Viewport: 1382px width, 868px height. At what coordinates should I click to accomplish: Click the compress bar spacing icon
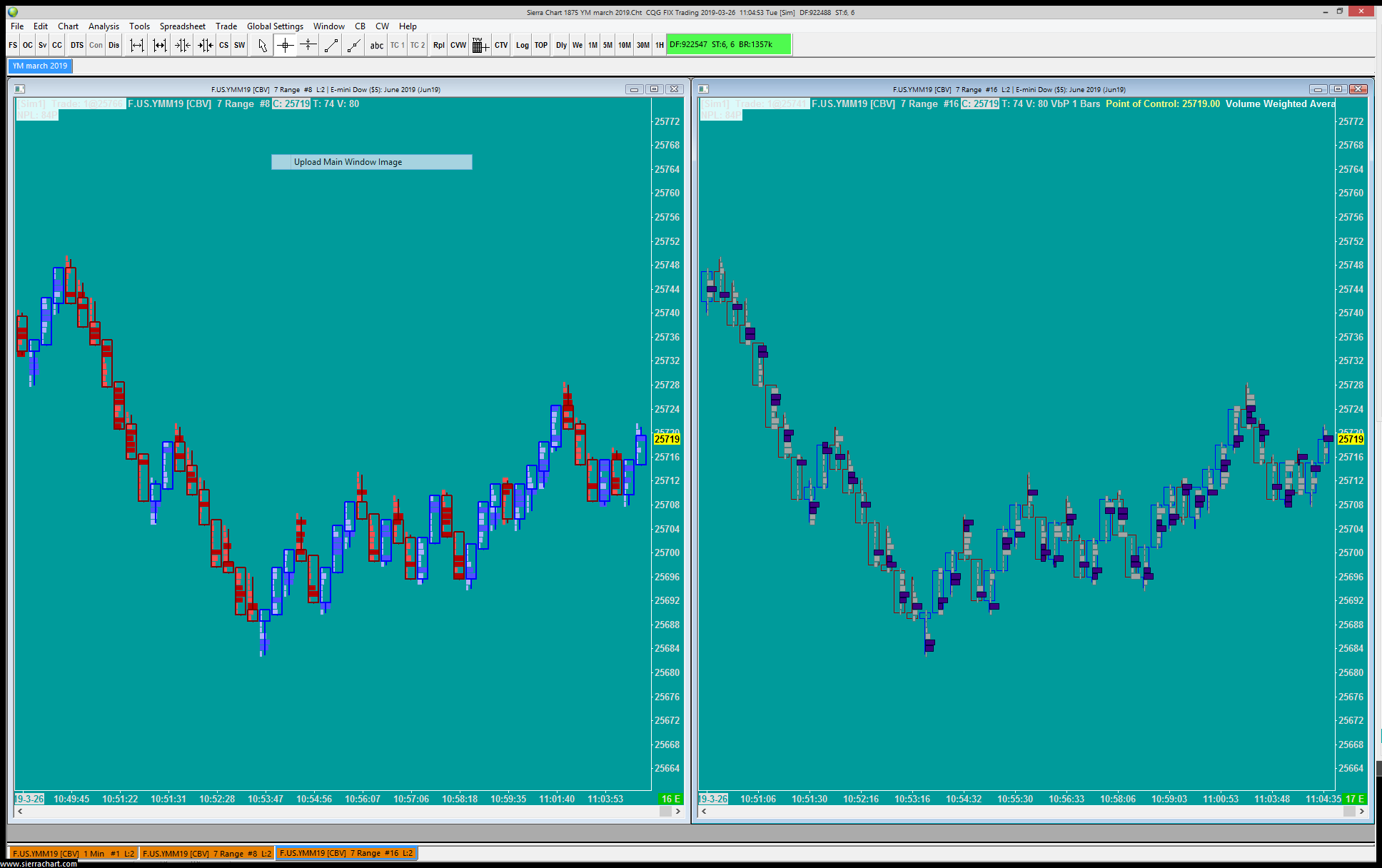coord(183,45)
